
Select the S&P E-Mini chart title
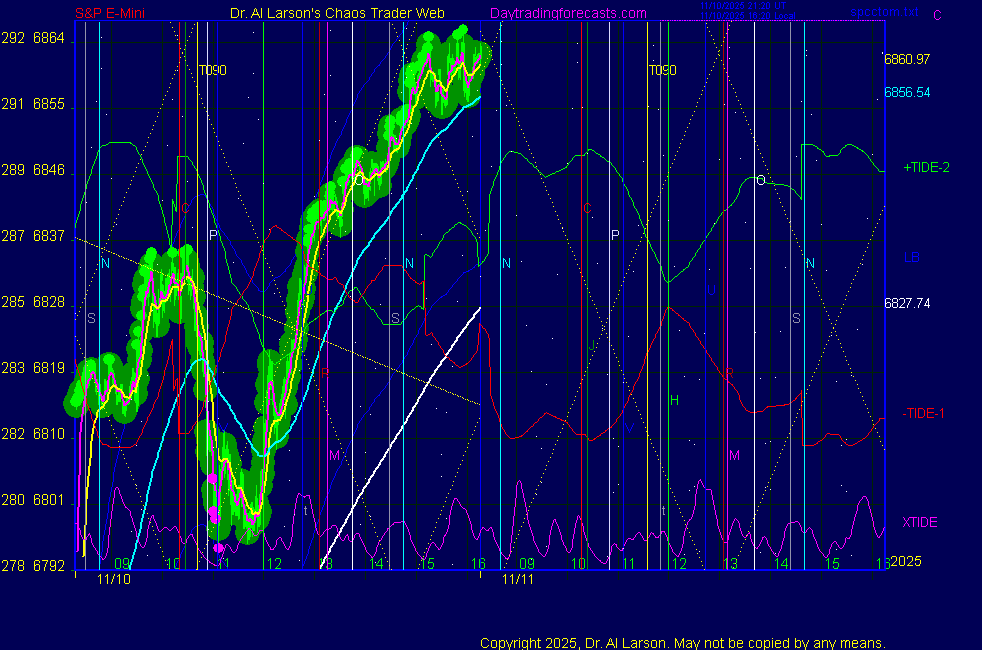[x=116, y=13]
